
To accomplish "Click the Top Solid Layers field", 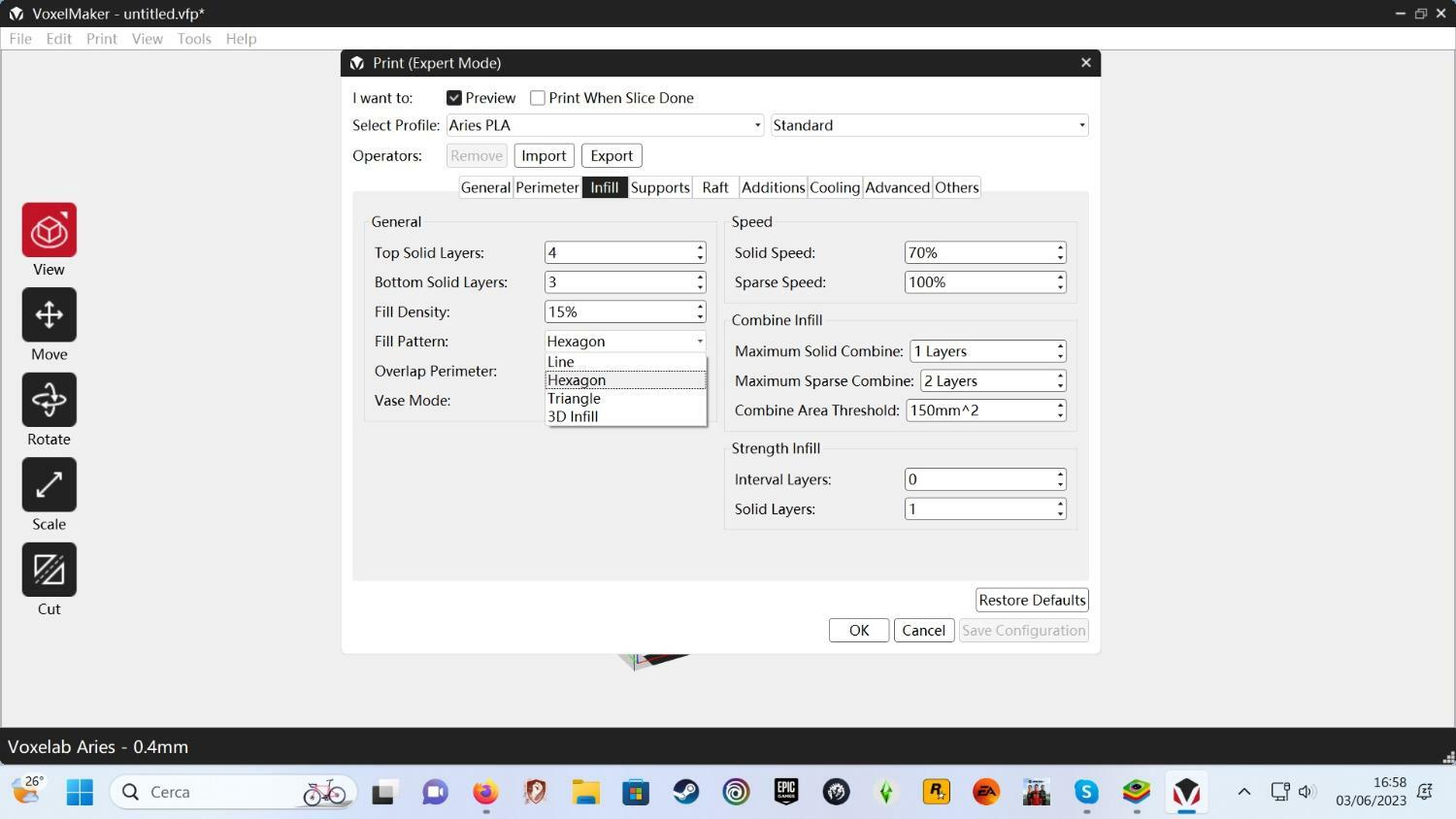I will 618,252.
